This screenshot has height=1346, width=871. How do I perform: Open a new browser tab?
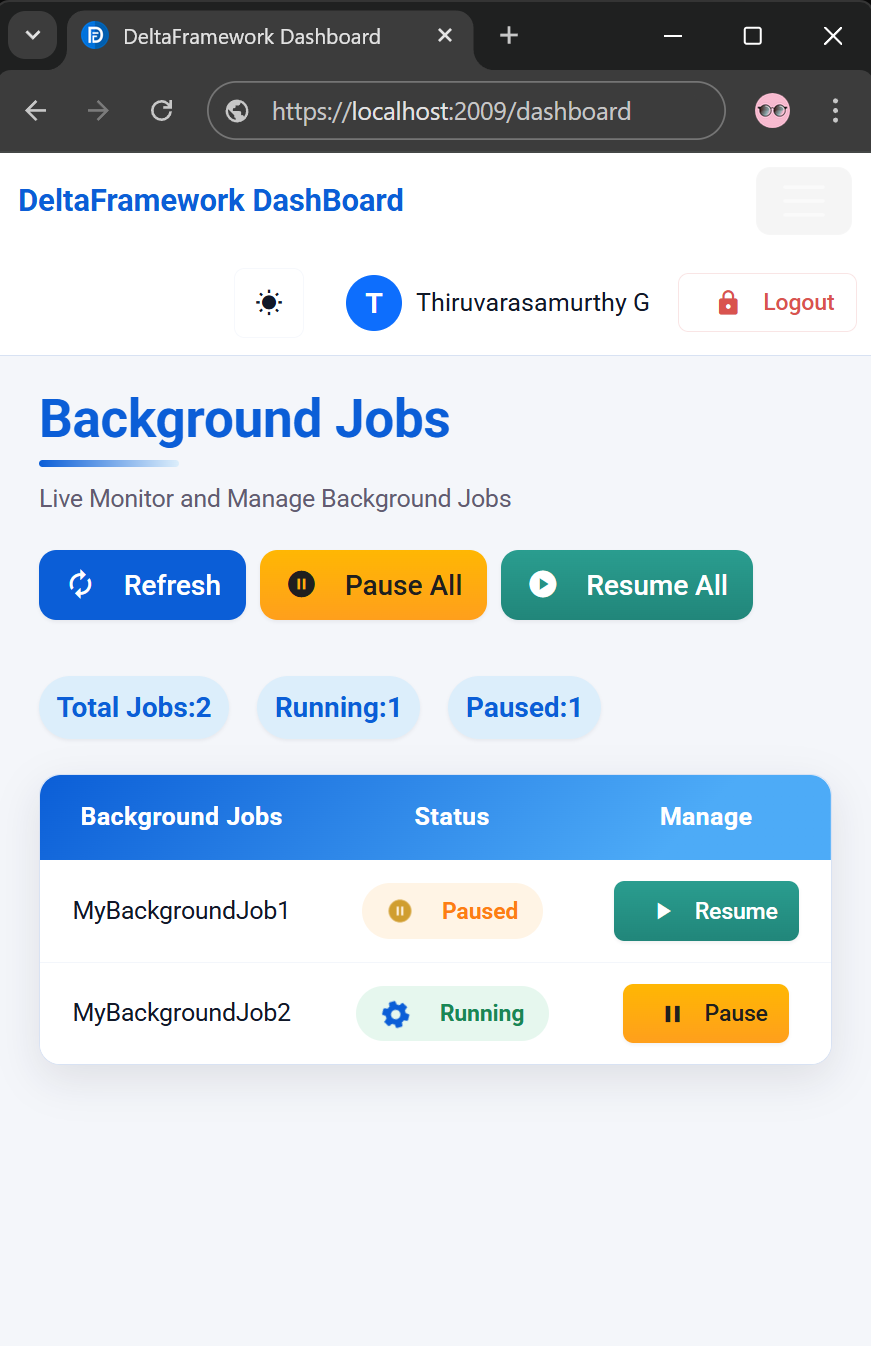pos(509,36)
